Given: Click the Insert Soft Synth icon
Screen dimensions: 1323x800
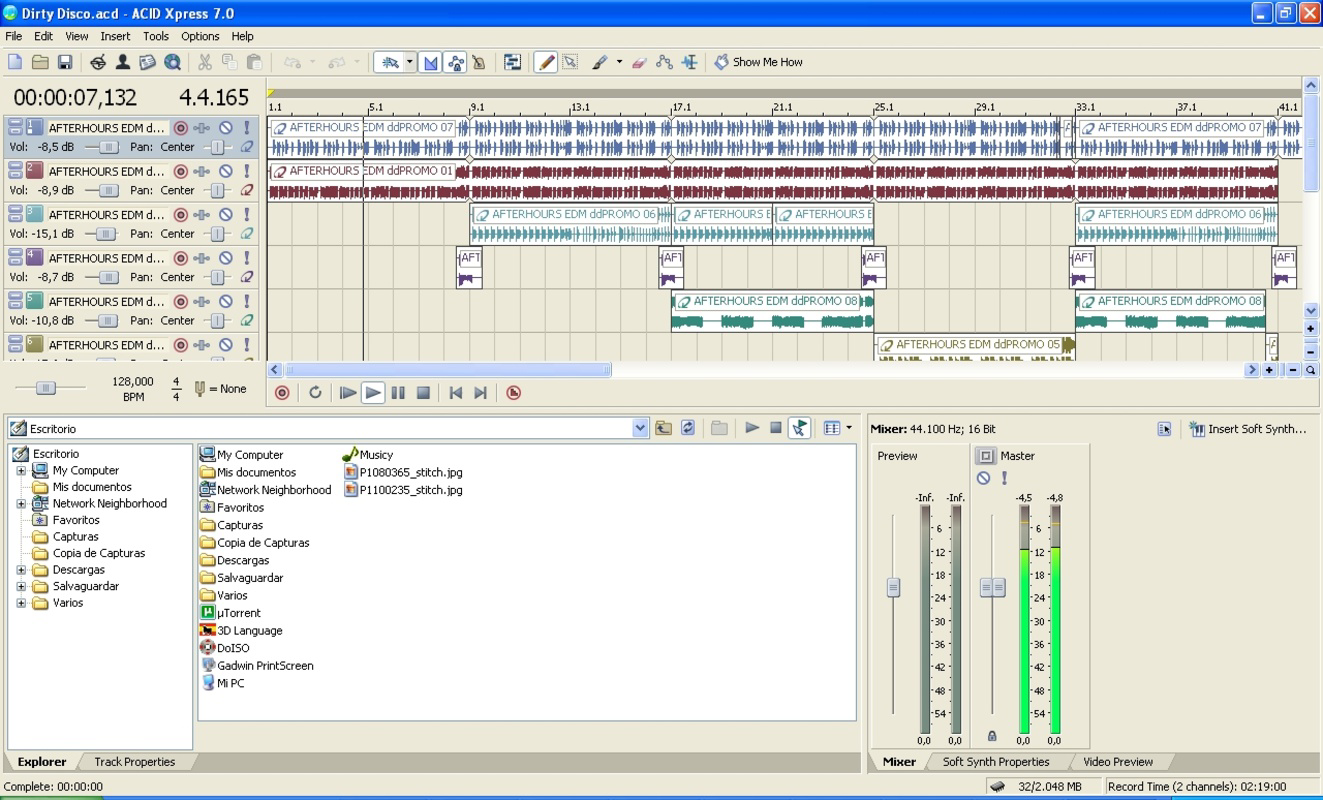Looking at the screenshot, I should click(1197, 429).
